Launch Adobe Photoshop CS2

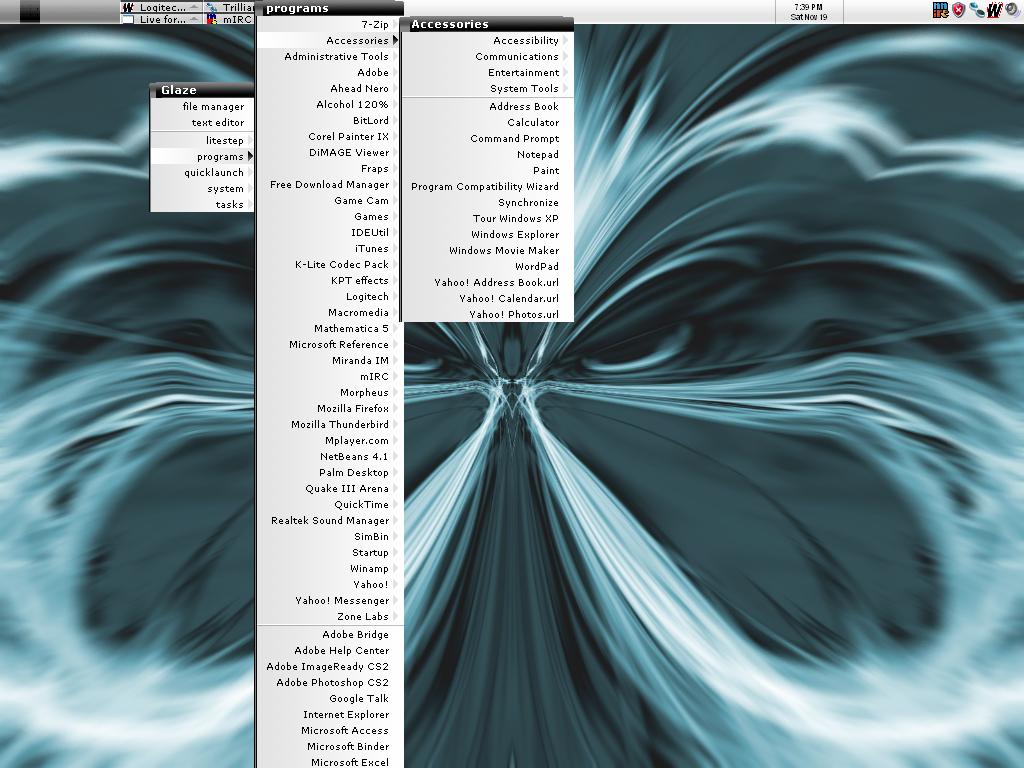[x=330, y=682]
